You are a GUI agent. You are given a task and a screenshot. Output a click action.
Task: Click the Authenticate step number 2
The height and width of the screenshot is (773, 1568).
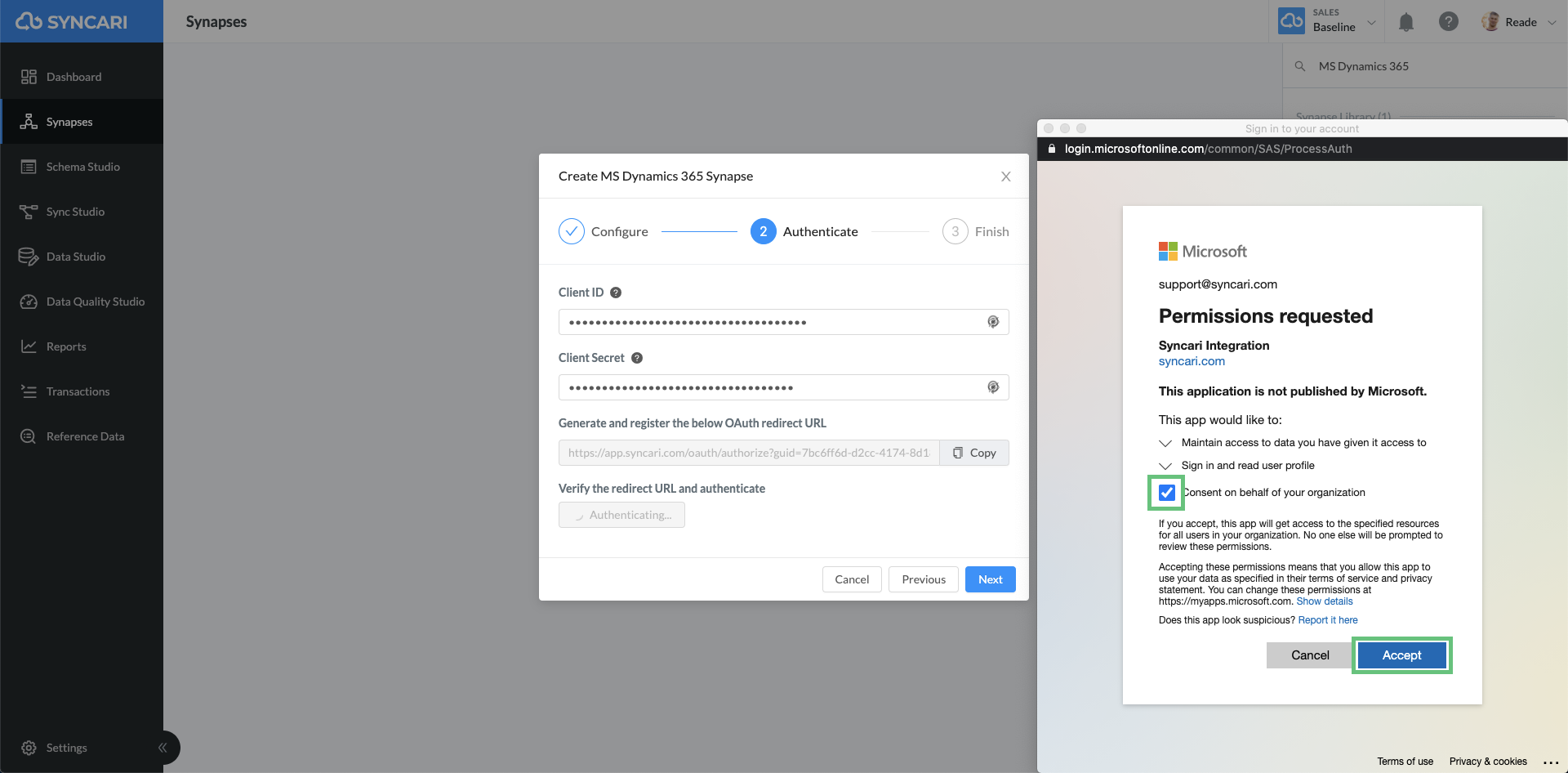click(764, 231)
